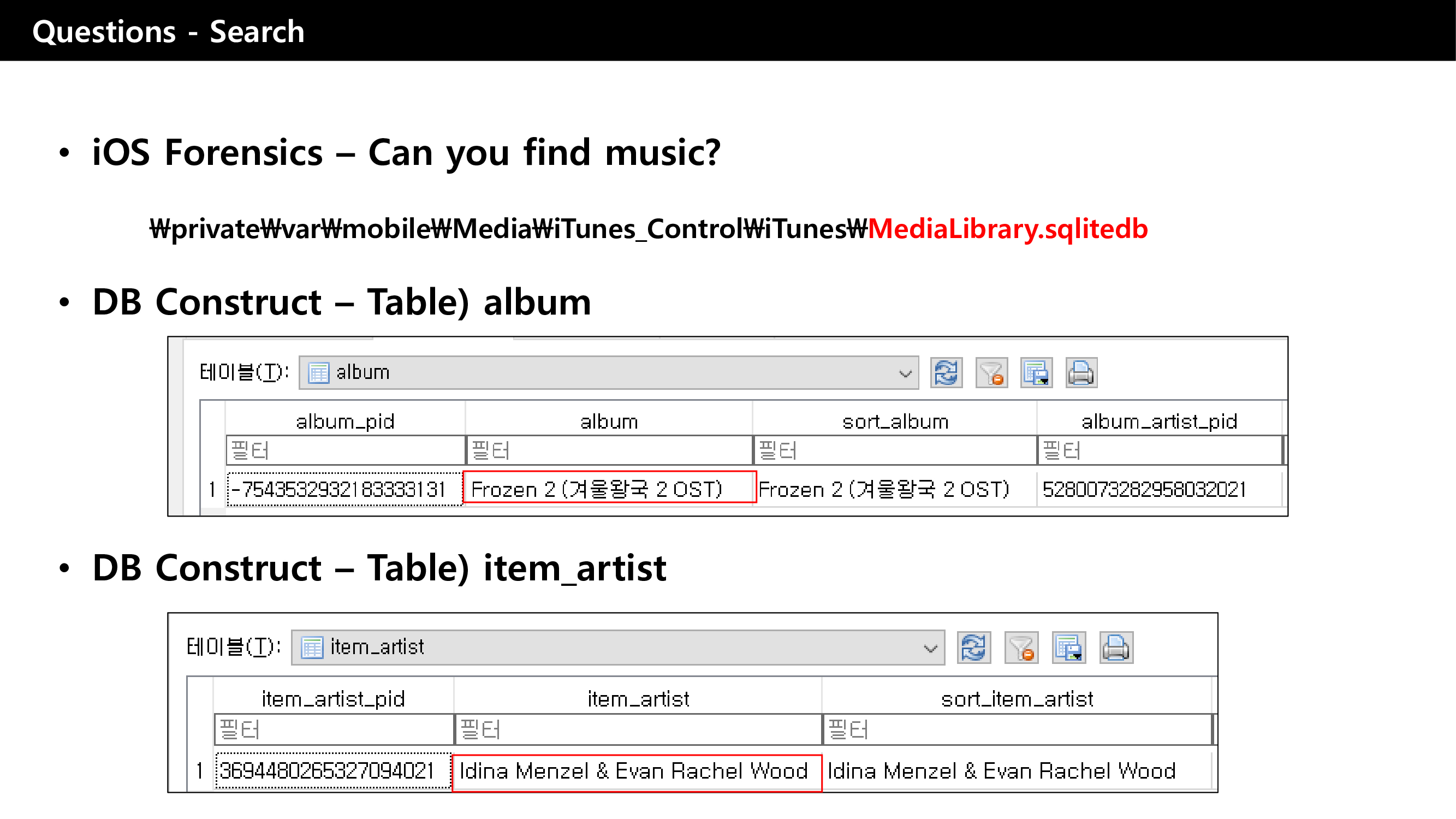This screenshot has height=819, width=1456.
Task: Clear filters icon for item_artist table
Action: coord(1021,647)
